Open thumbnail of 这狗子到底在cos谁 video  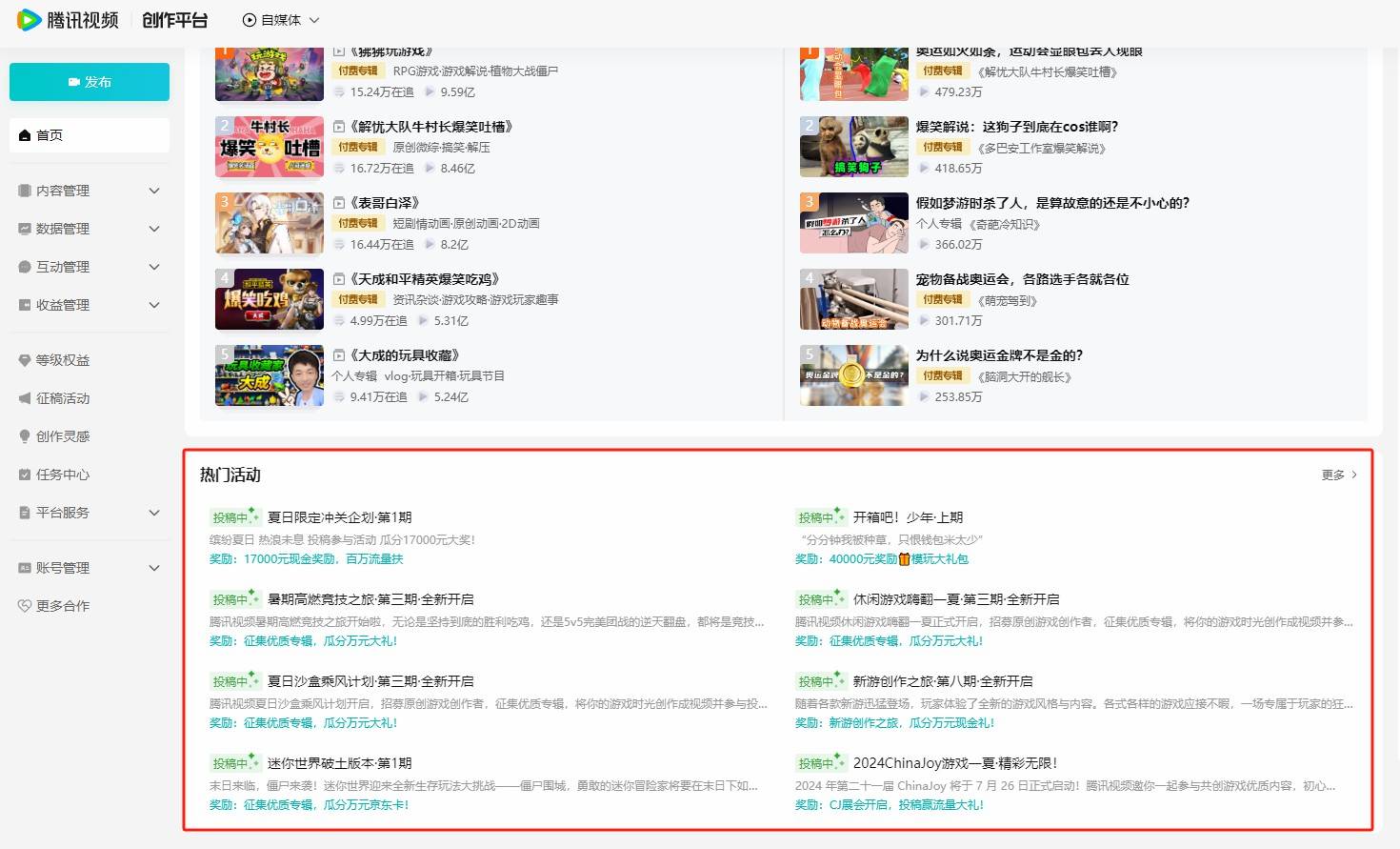(854, 147)
